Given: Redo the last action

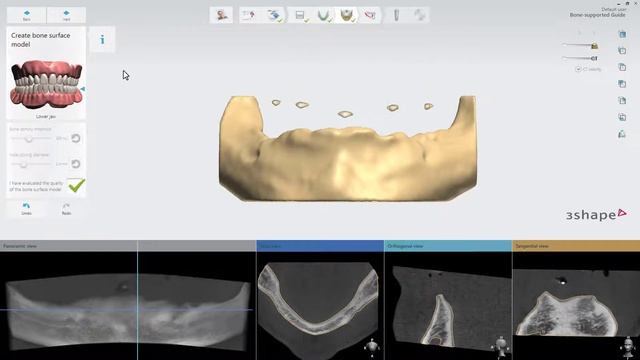Looking at the screenshot, I should (x=66, y=209).
